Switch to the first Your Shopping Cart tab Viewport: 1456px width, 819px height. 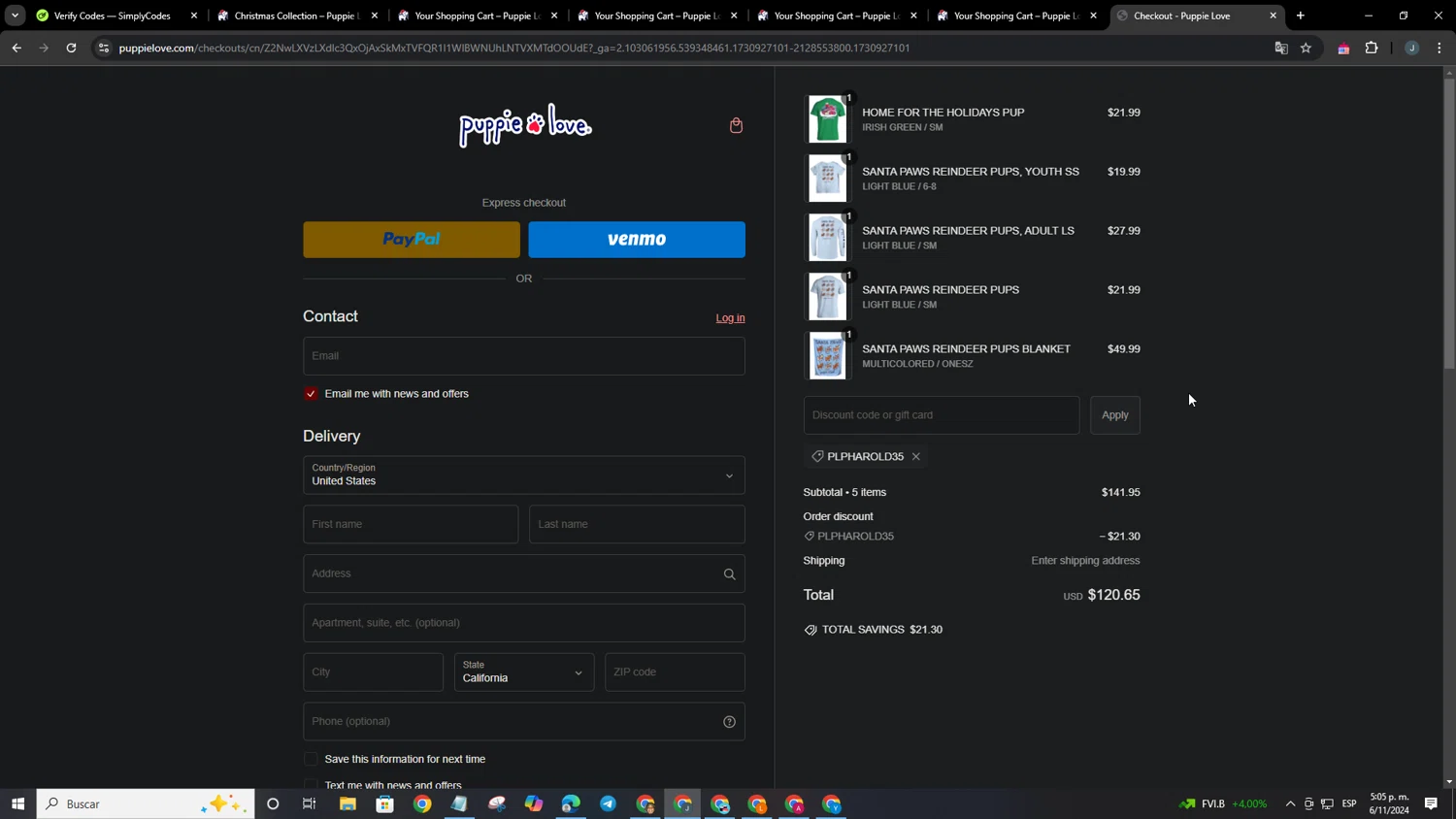477,16
